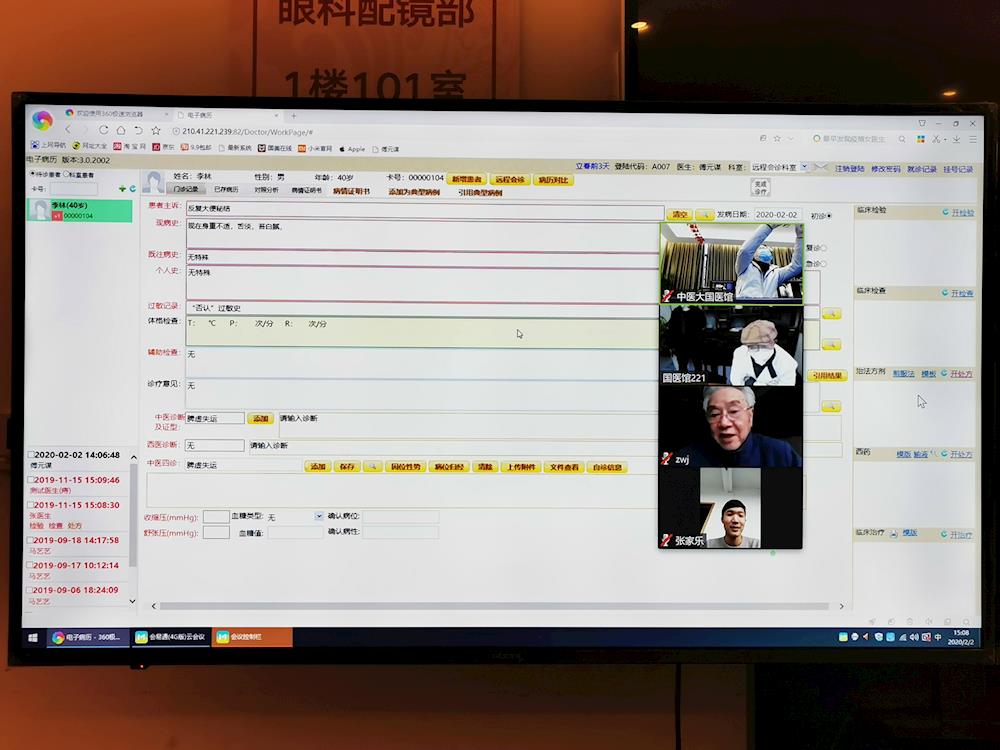
Task: Open the browser hamburger menu
Action: [x=971, y=138]
